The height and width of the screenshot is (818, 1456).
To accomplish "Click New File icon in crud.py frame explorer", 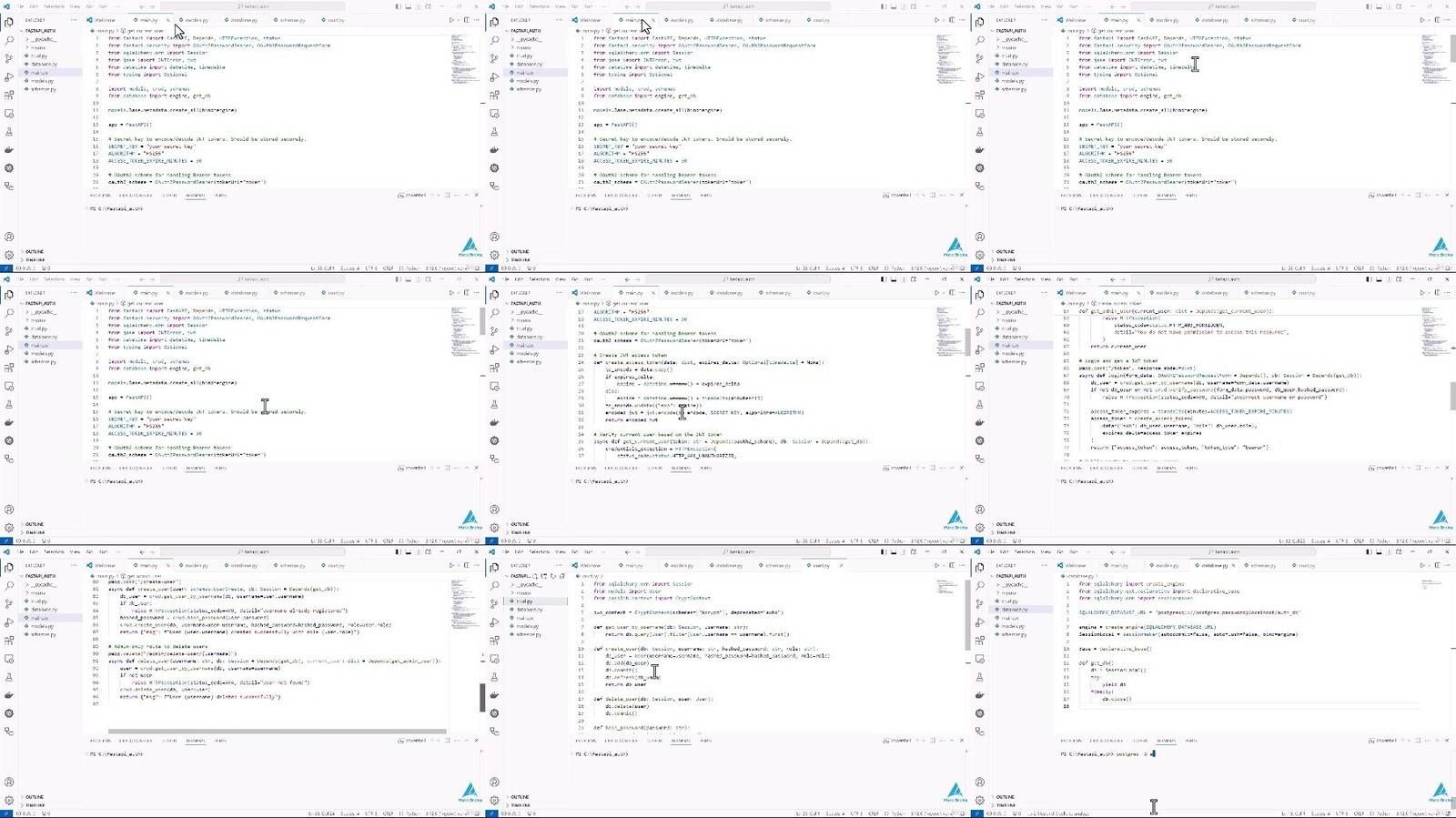I will tap(535, 576).
